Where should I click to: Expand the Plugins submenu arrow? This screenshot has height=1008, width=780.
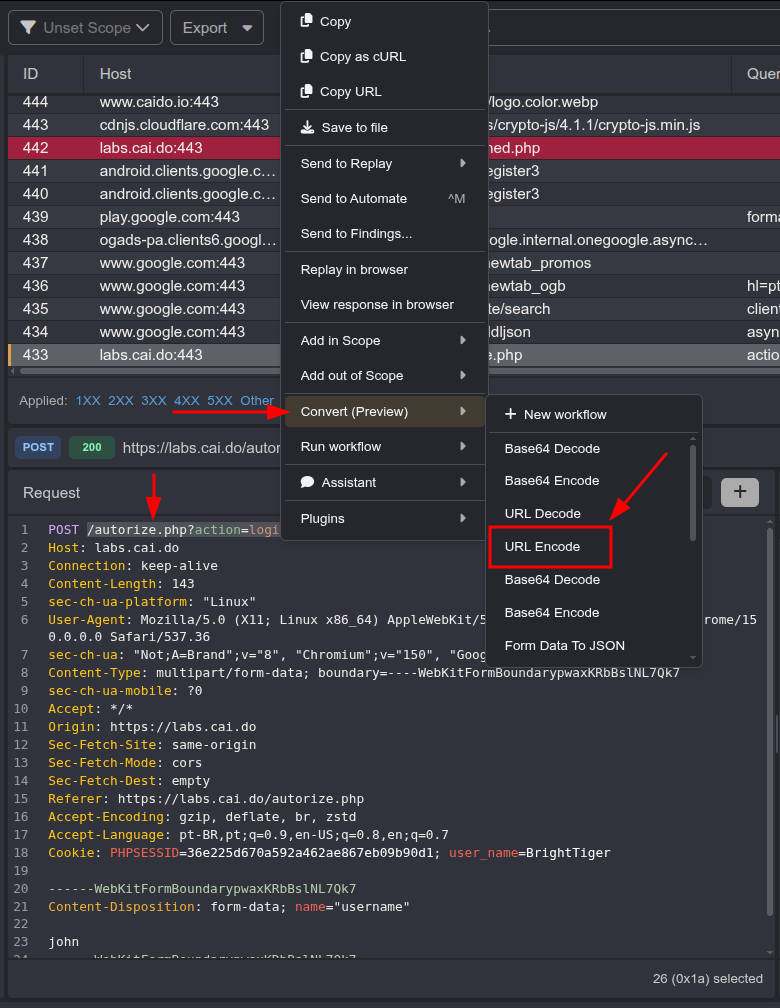point(463,518)
